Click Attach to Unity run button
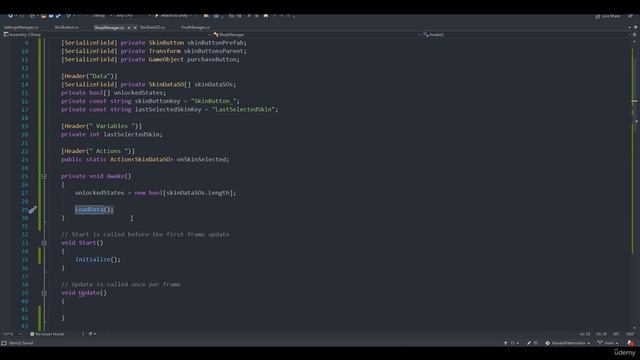This screenshot has width=640, height=360. [x=173, y=16]
